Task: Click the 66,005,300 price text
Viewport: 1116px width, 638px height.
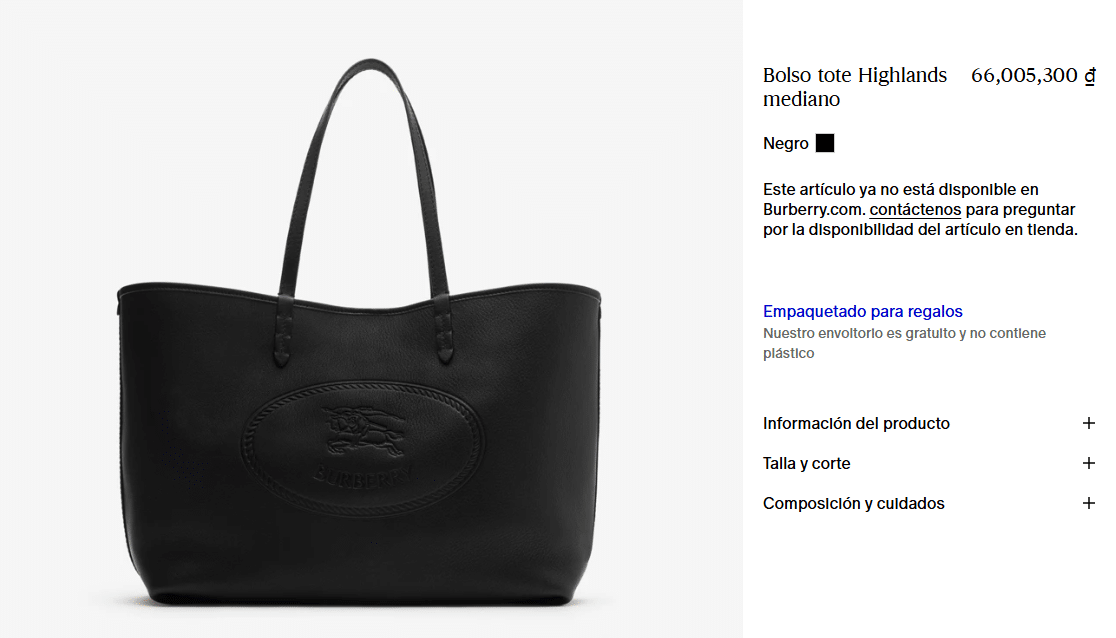Action: 1024,75
